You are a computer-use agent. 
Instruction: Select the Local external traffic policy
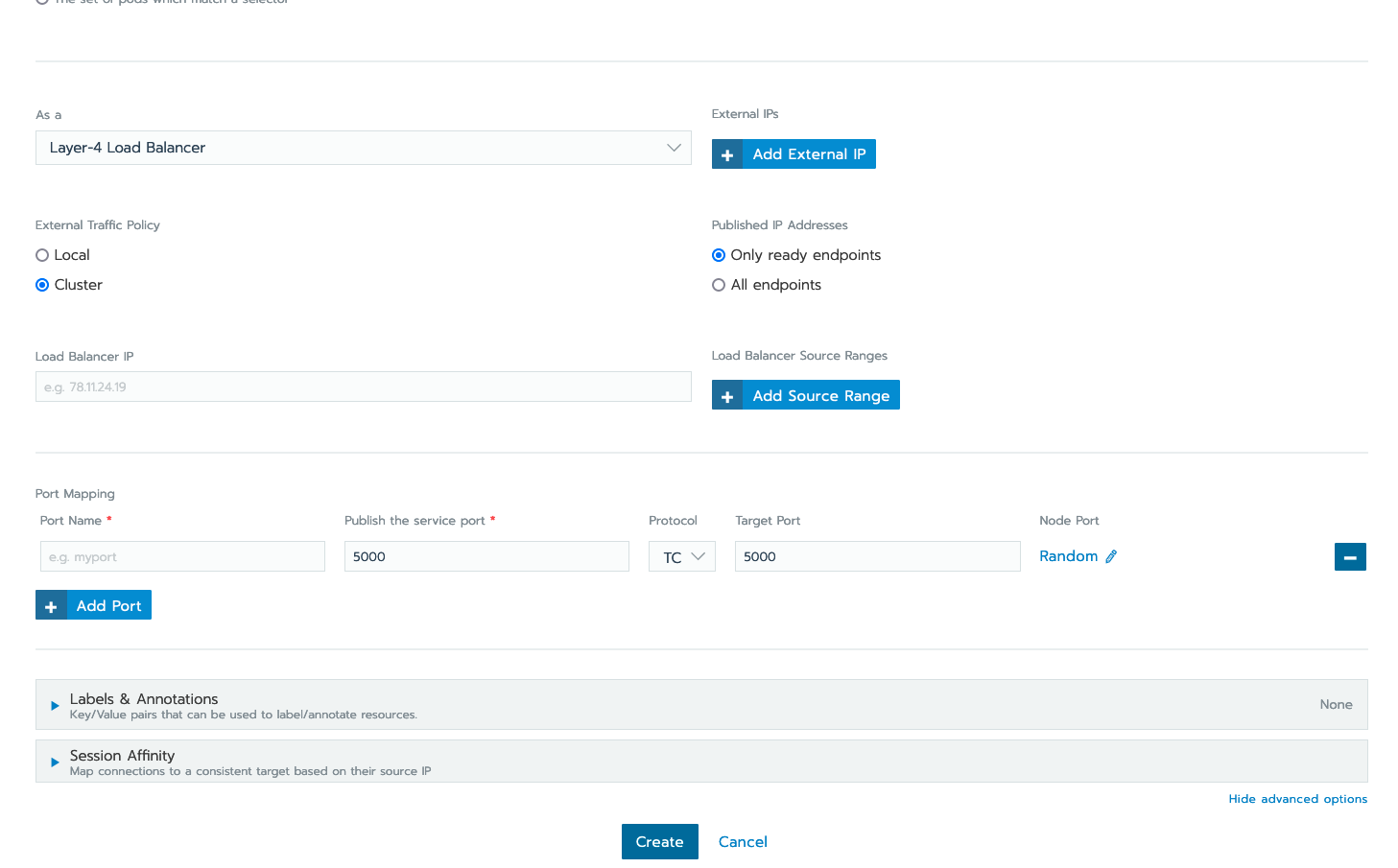[x=41, y=254]
